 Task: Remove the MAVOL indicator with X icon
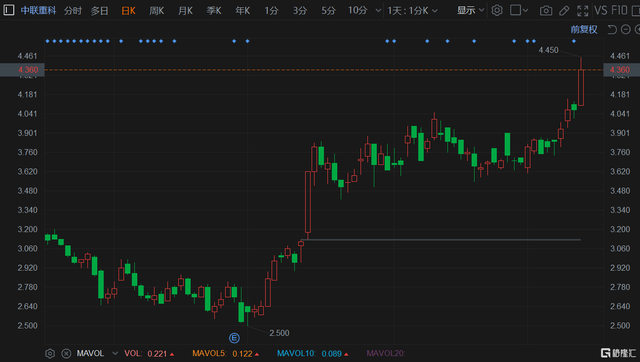tap(66, 353)
